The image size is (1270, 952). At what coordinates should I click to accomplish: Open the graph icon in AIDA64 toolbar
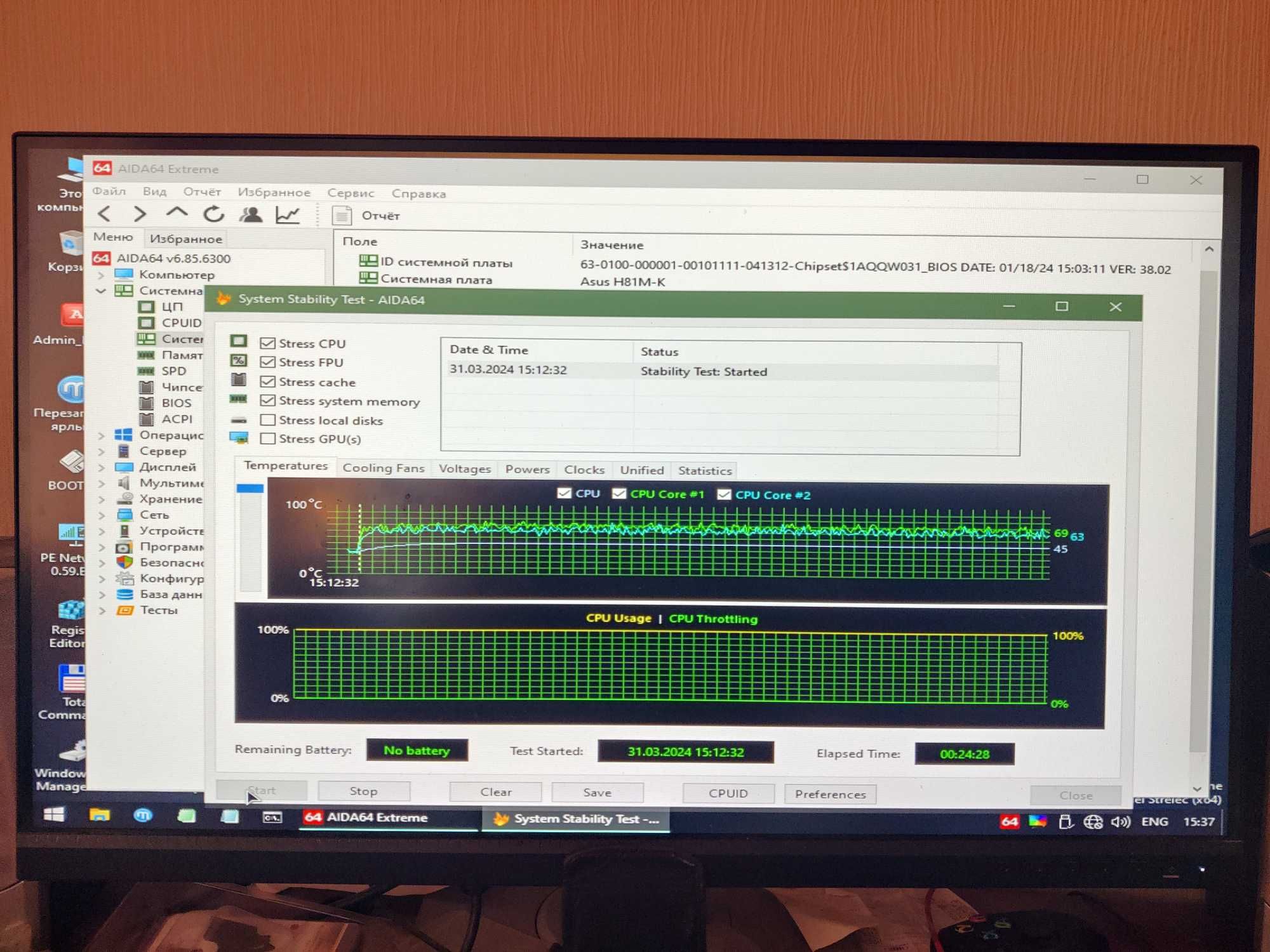point(288,215)
